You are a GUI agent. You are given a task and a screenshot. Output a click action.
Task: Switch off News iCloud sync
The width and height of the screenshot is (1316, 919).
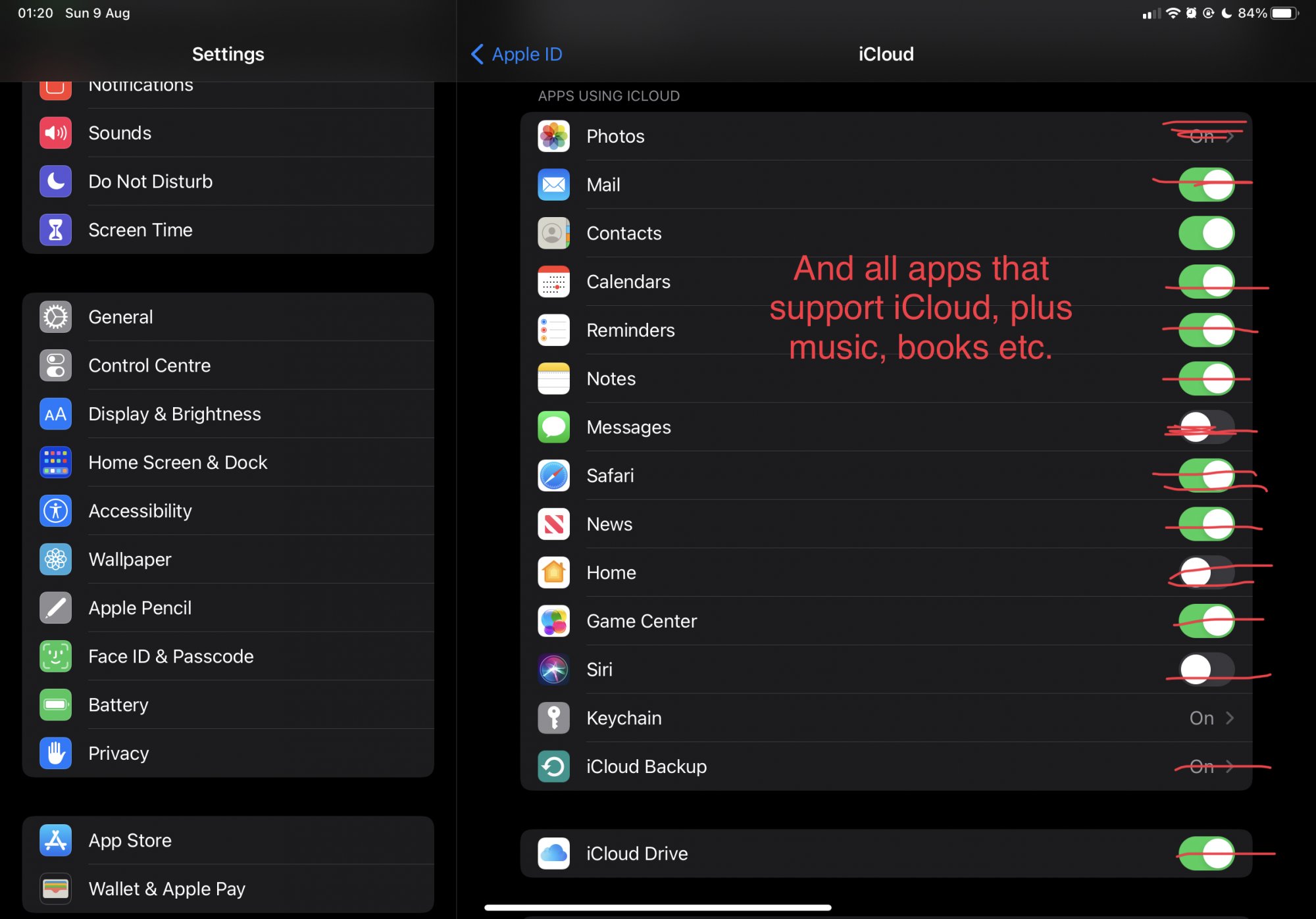[x=1206, y=524]
